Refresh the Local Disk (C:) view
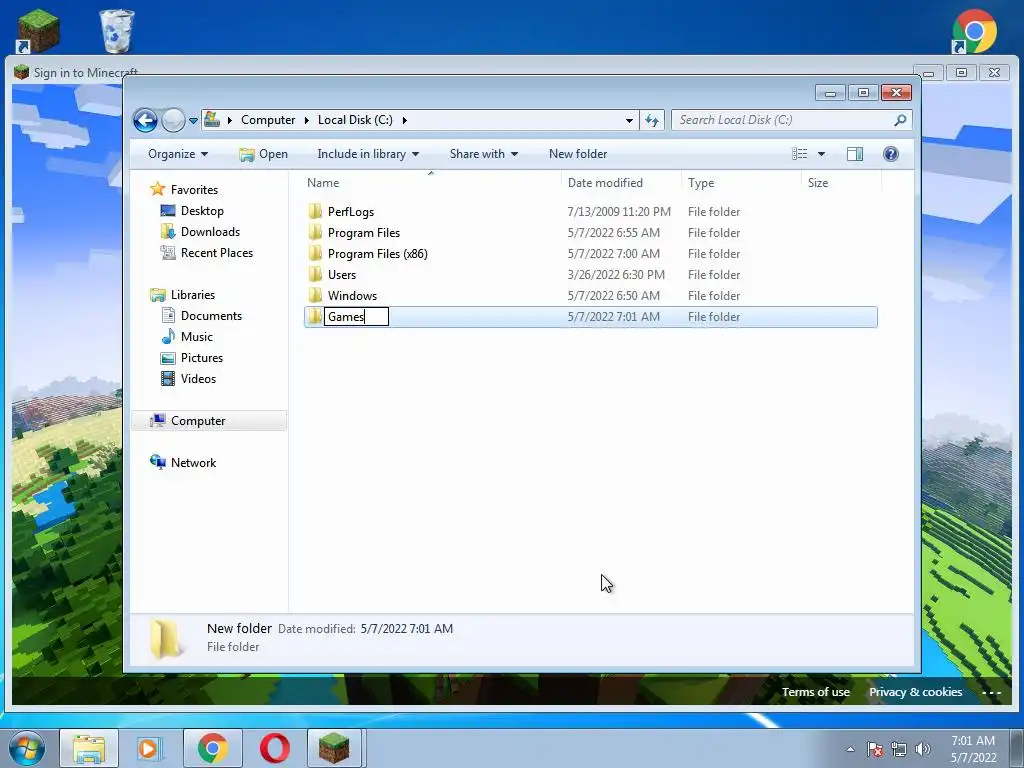The image size is (1024, 768). tap(652, 120)
